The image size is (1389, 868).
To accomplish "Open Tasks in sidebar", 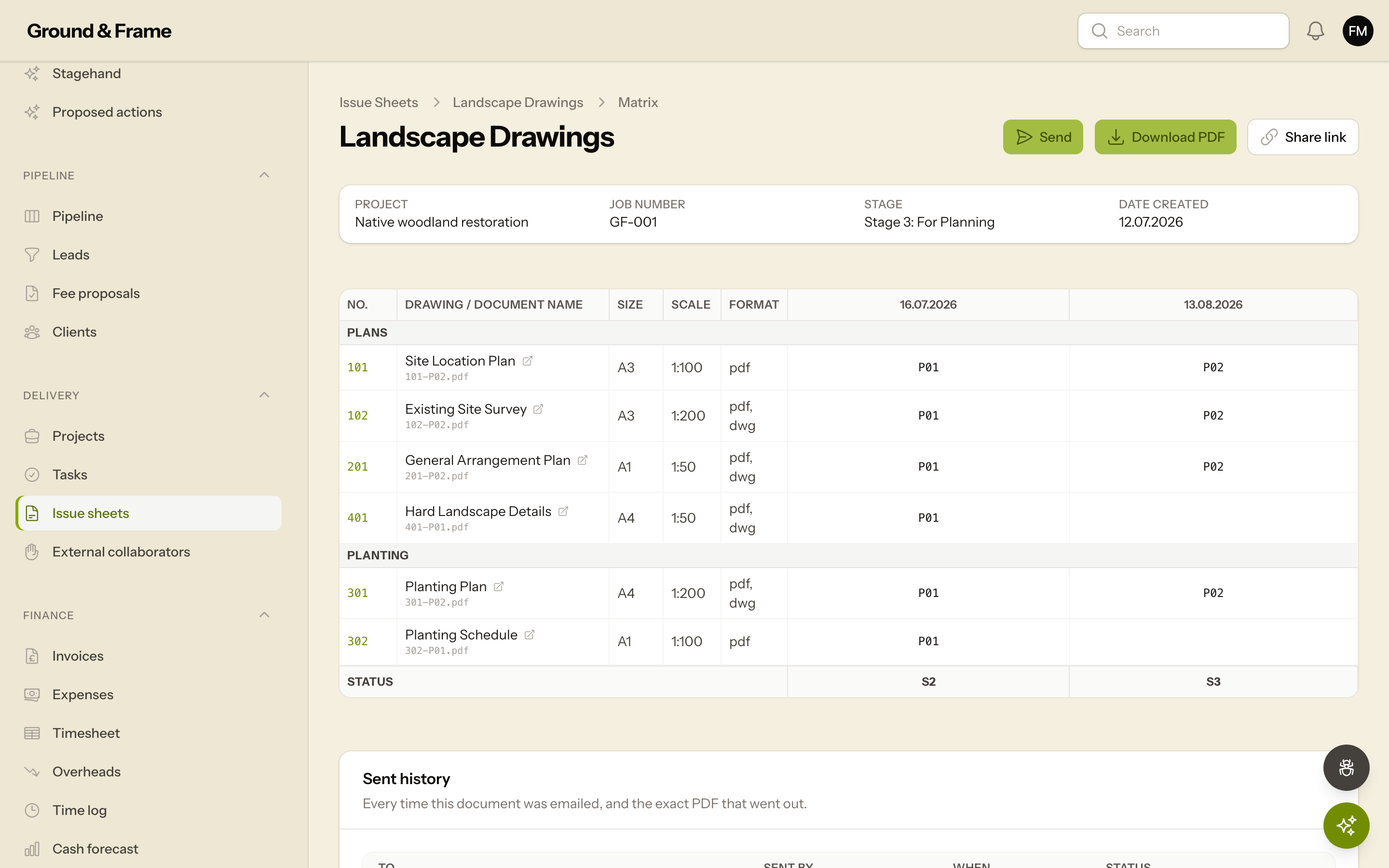I will click(x=149, y=475).
